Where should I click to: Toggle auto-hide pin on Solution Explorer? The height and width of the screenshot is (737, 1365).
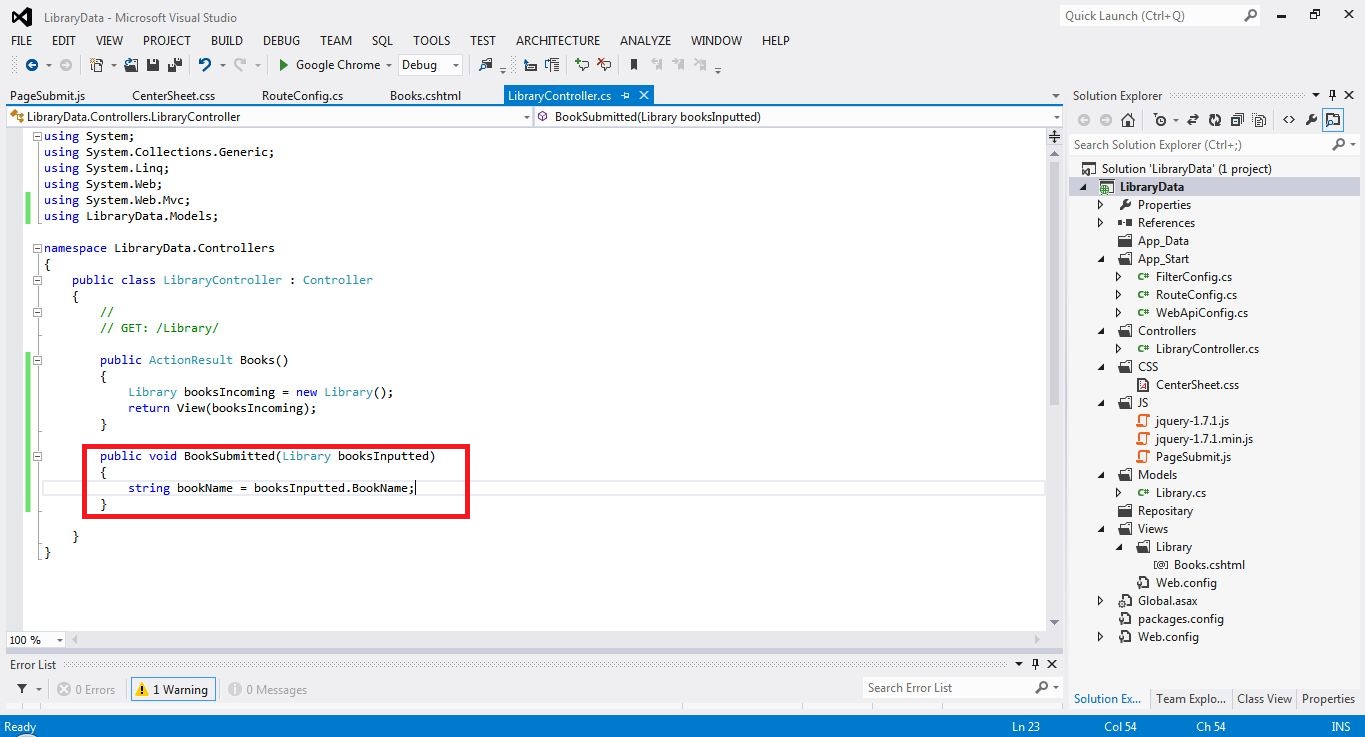[1333, 96]
